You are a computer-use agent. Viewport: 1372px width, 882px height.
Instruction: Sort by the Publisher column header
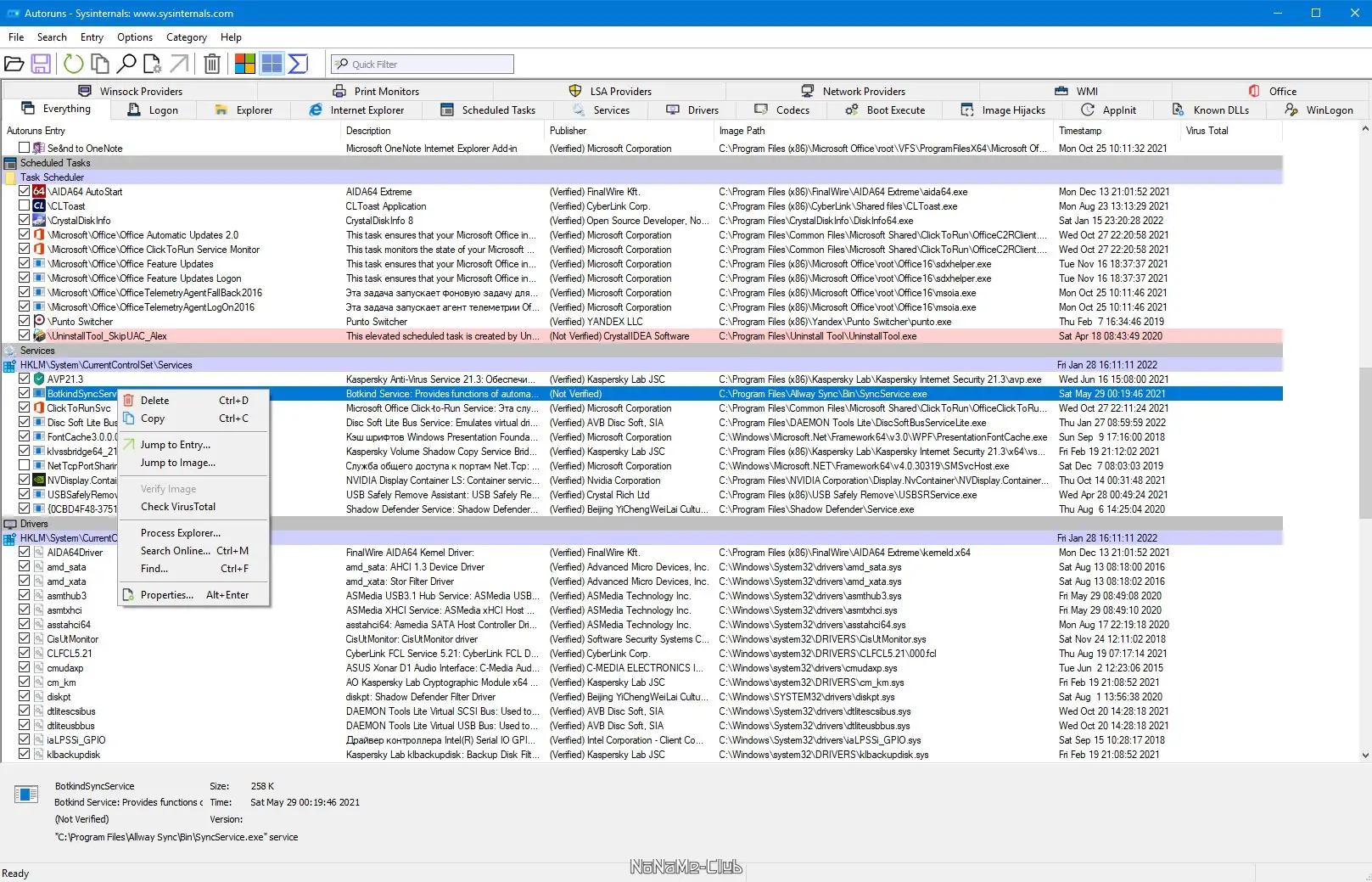coord(630,131)
